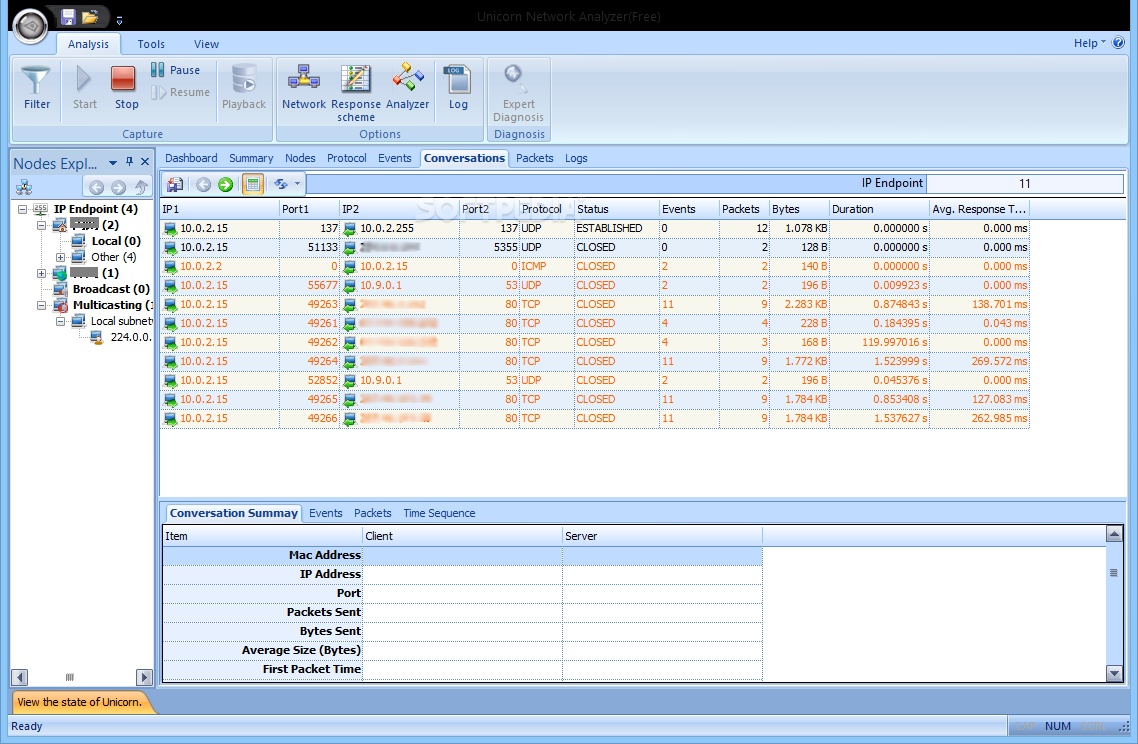This screenshot has height=744, width=1138.
Task: Click the back arrow in Nodes Explorer
Action: 96,187
